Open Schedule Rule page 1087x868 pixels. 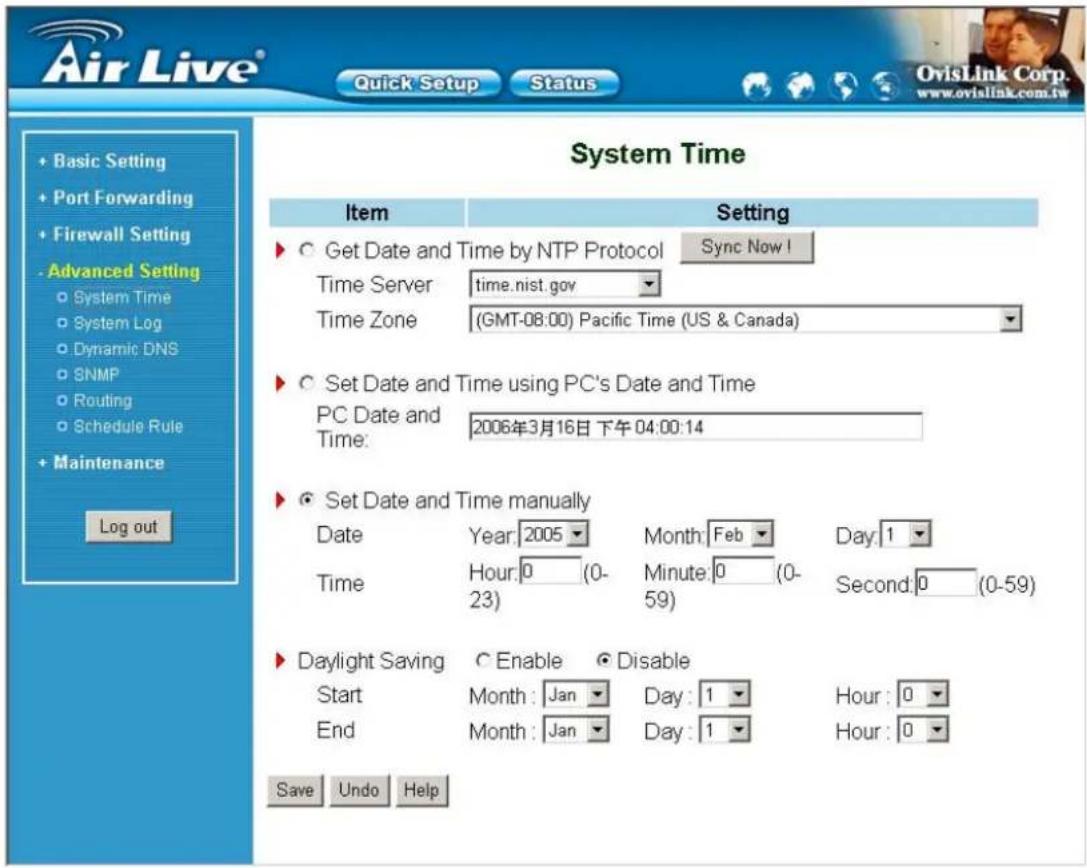click(x=128, y=426)
